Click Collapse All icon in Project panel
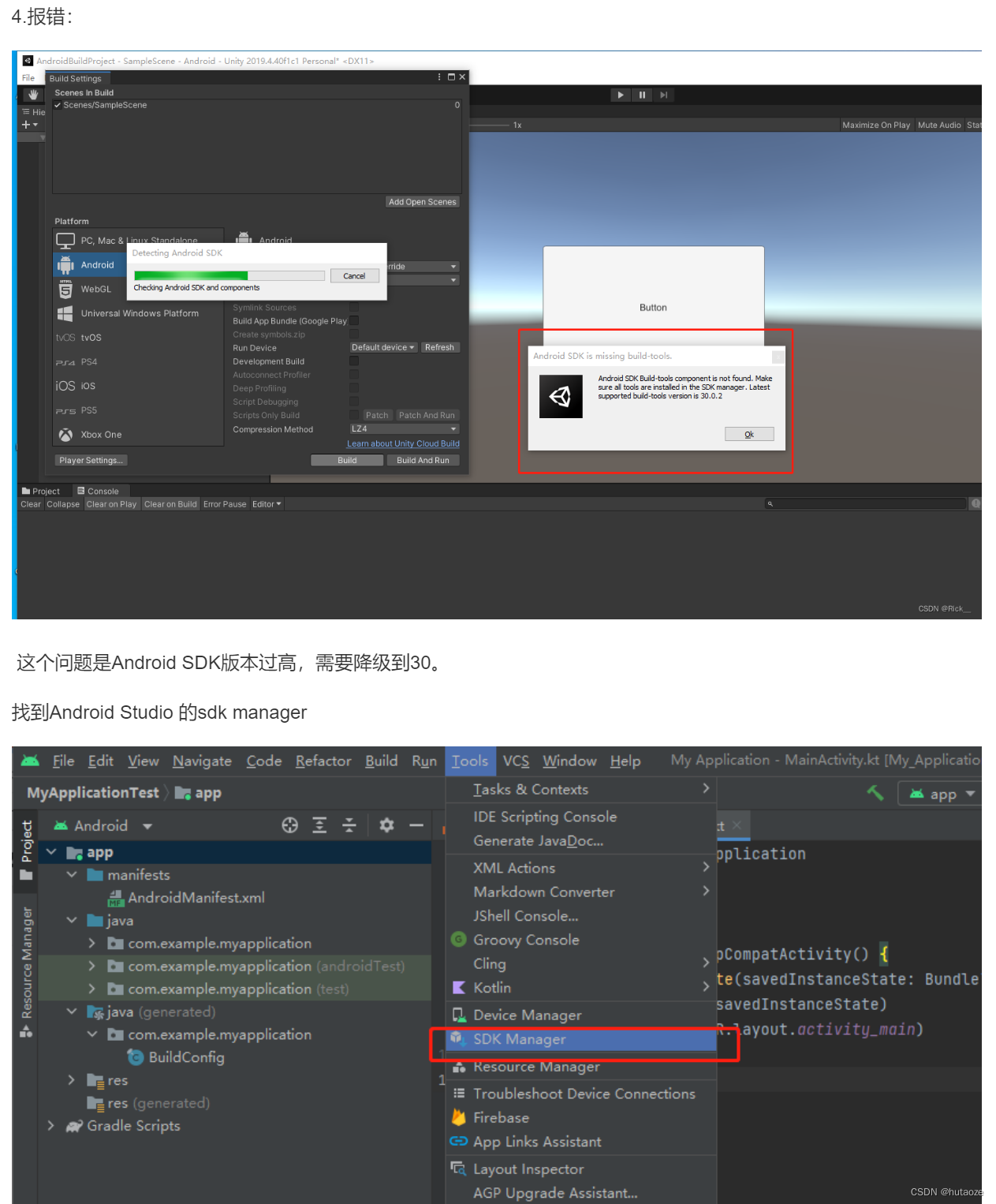Viewport: 996px width, 1204px height. [x=349, y=825]
